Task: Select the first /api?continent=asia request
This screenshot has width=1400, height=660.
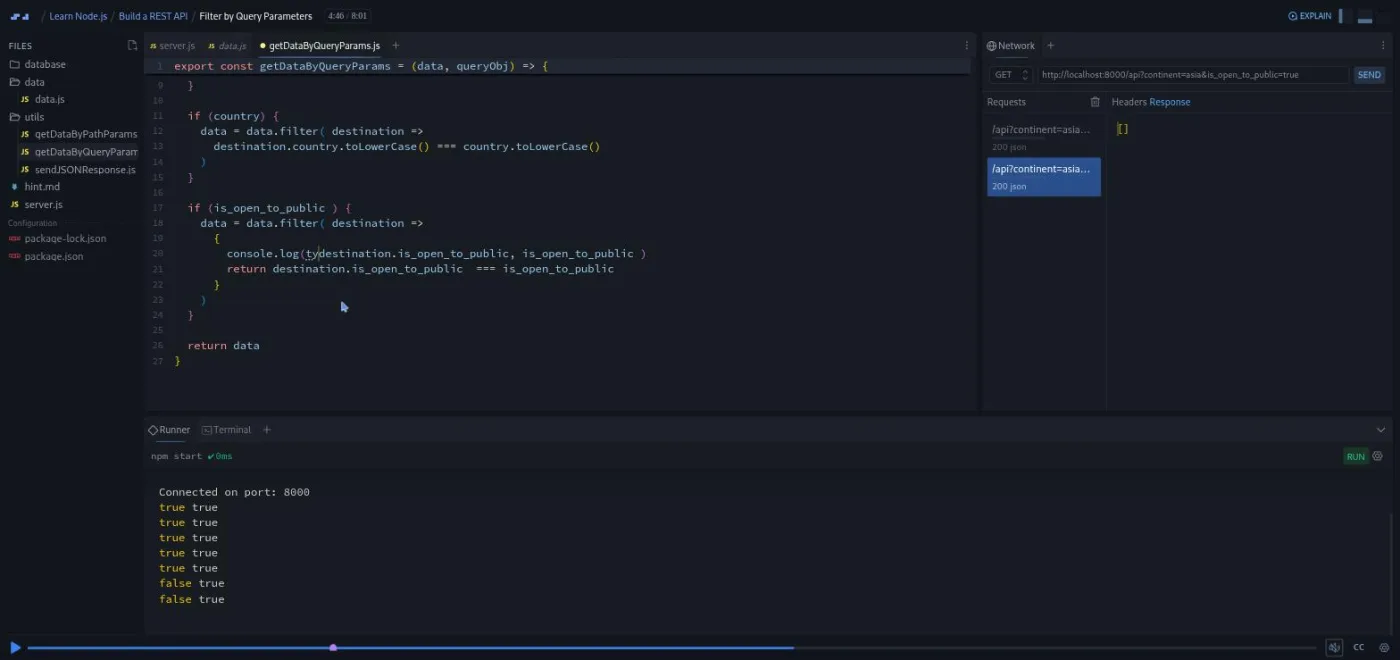Action: [x=1043, y=137]
